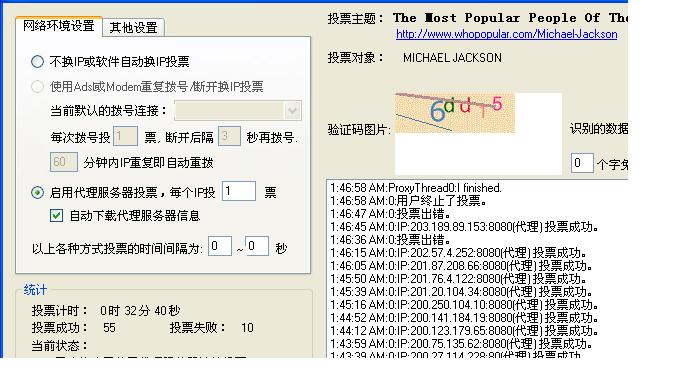The image size is (683, 384).
Task: Click the 每个IP投 votes field
Action: coord(239,191)
